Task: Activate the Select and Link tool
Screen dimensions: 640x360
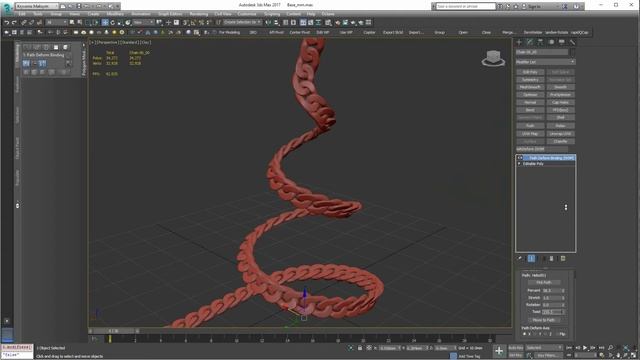Action: [x=23, y=22]
